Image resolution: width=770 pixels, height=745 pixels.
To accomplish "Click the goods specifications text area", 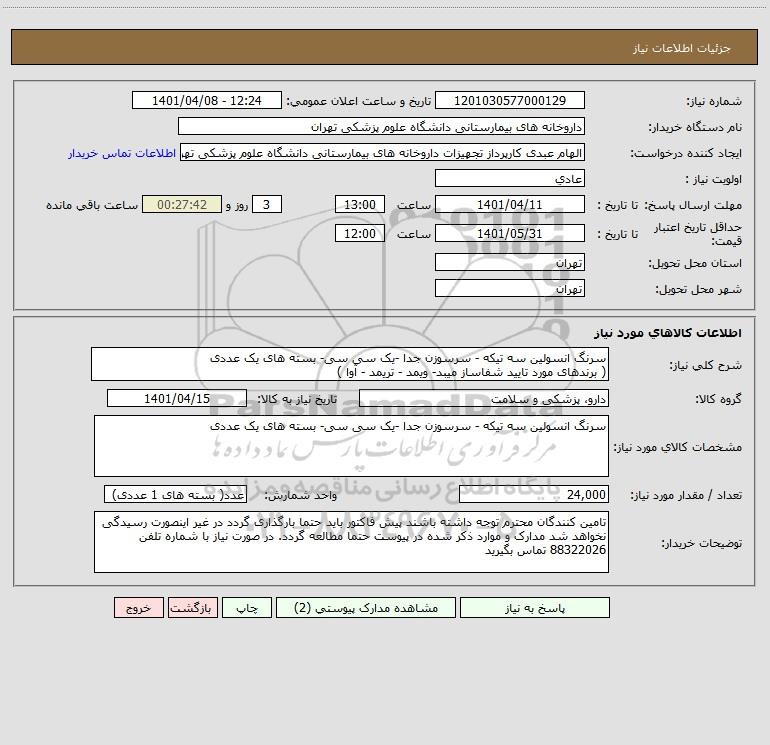I will tap(351, 446).
